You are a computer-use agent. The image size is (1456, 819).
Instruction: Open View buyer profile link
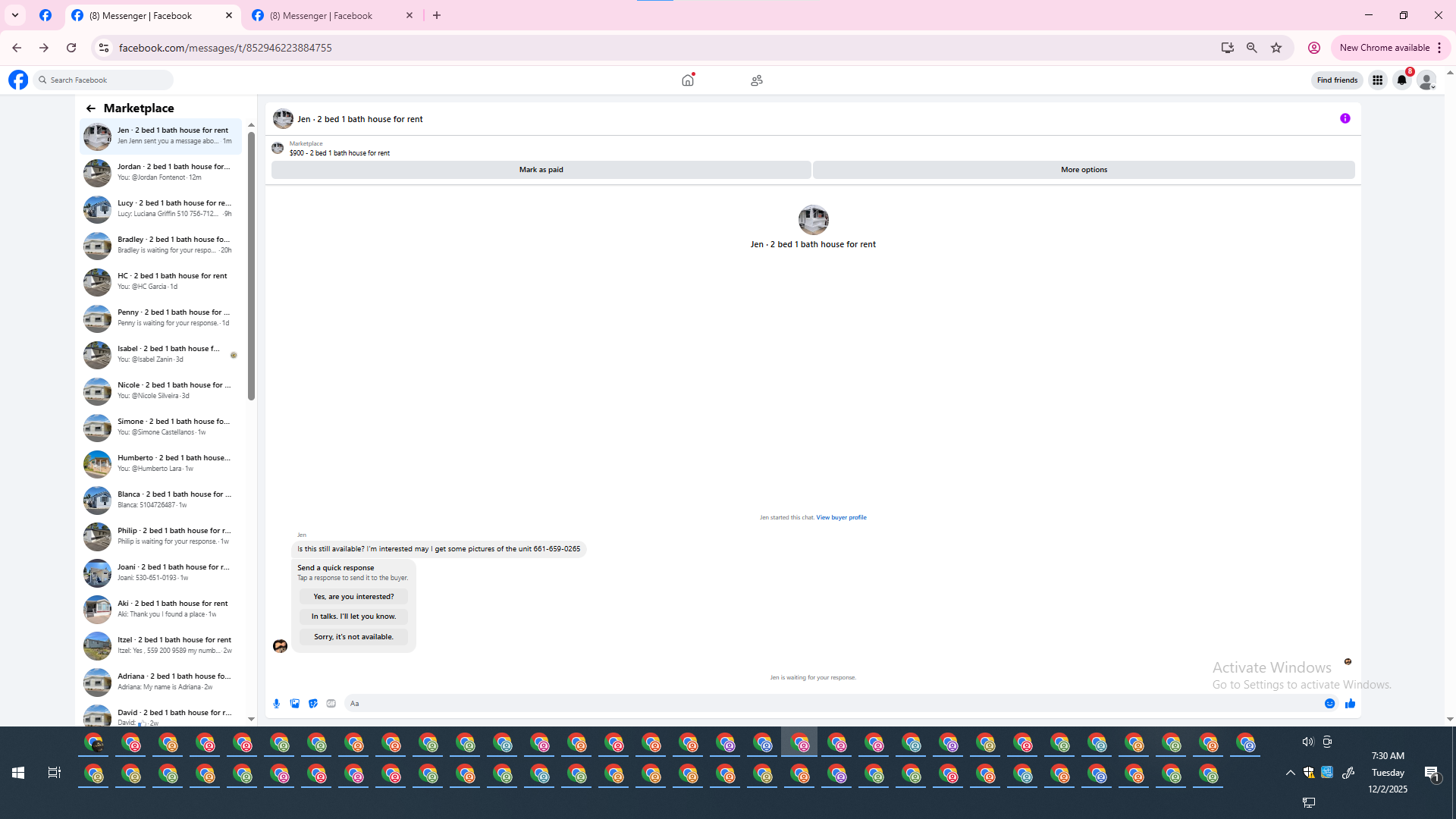coord(841,517)
